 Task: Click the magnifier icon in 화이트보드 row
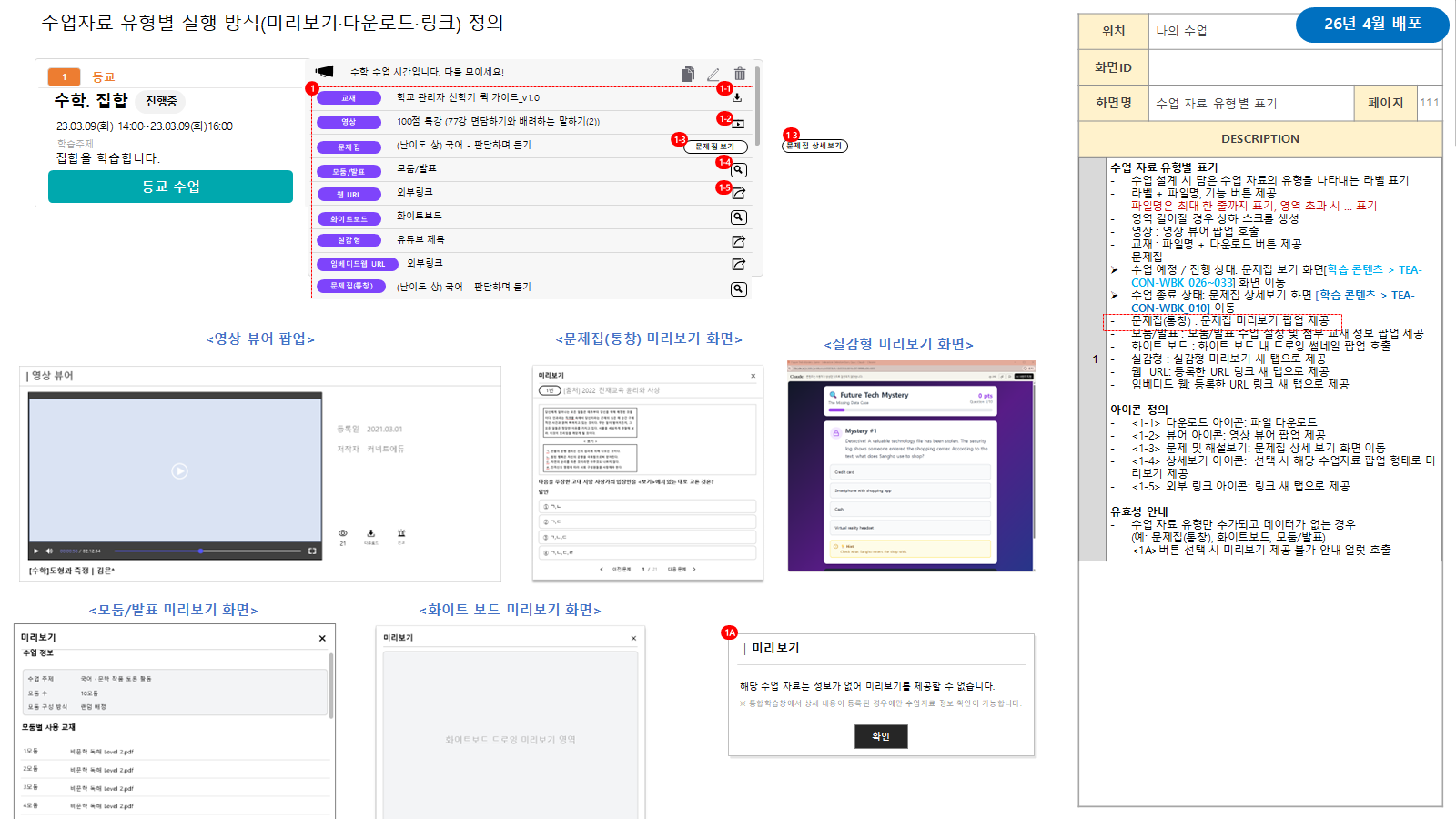[x=739, y=217]
